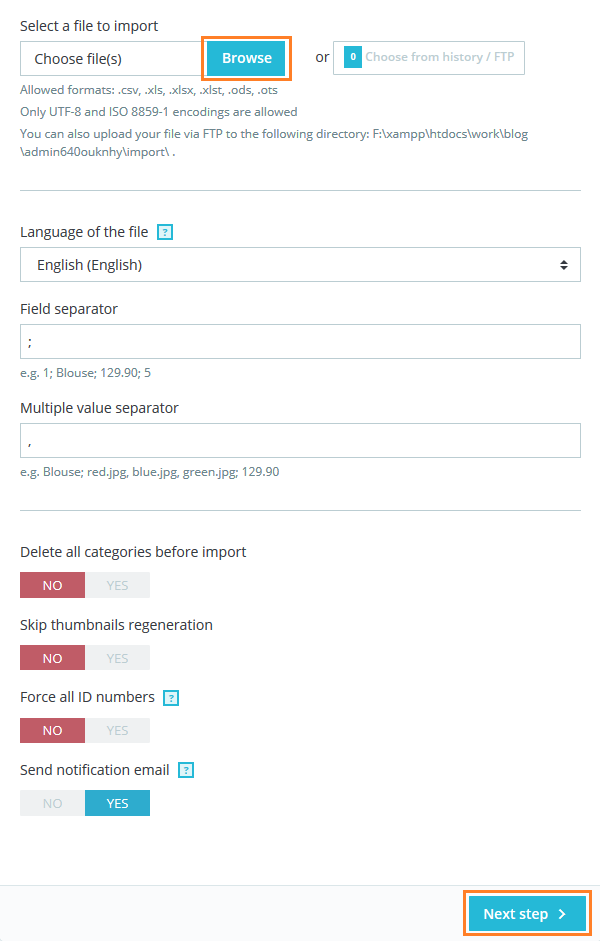Viewport: 600px width, 941px height.
Task: Click into the Field separator input
Action: click(x=300, y=341)
